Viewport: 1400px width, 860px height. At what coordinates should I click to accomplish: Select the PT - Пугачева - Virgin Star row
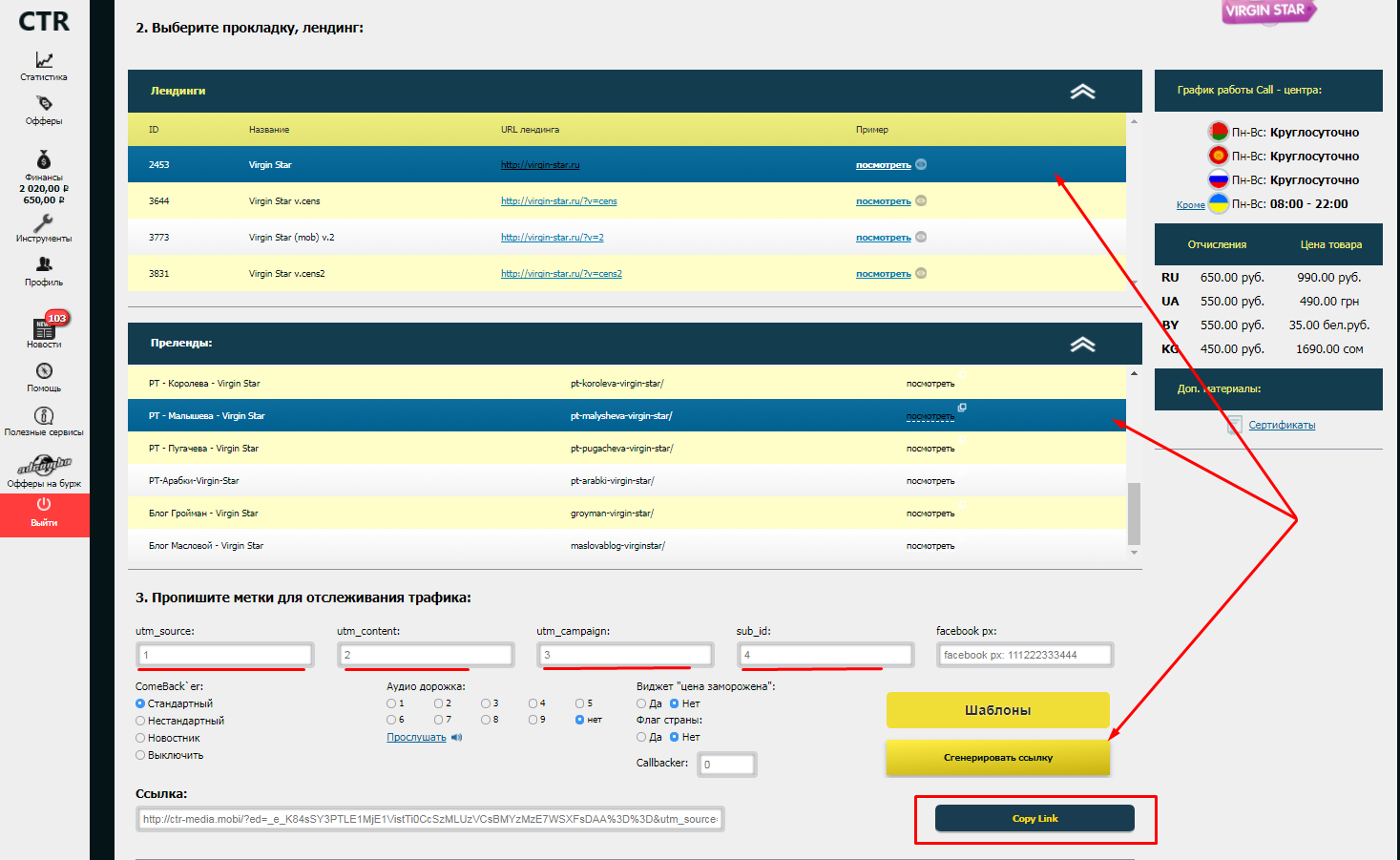(627, 448)
